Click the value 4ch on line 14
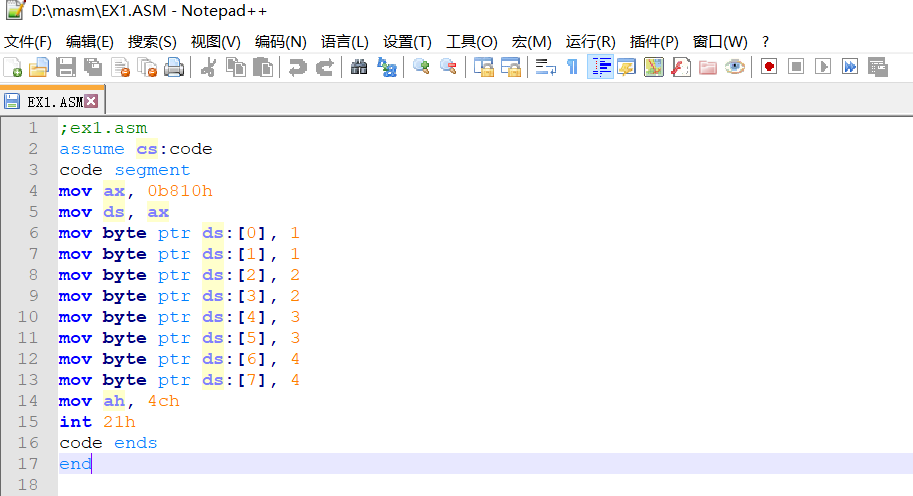 [164, 401]
